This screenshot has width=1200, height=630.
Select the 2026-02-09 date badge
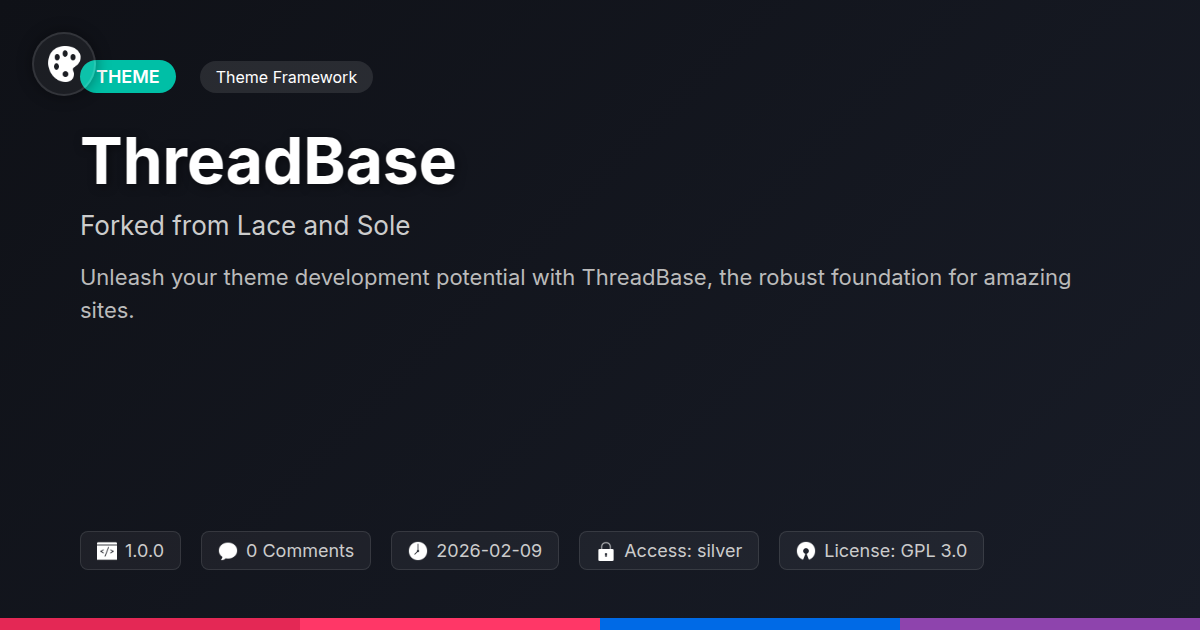(475, 551)
